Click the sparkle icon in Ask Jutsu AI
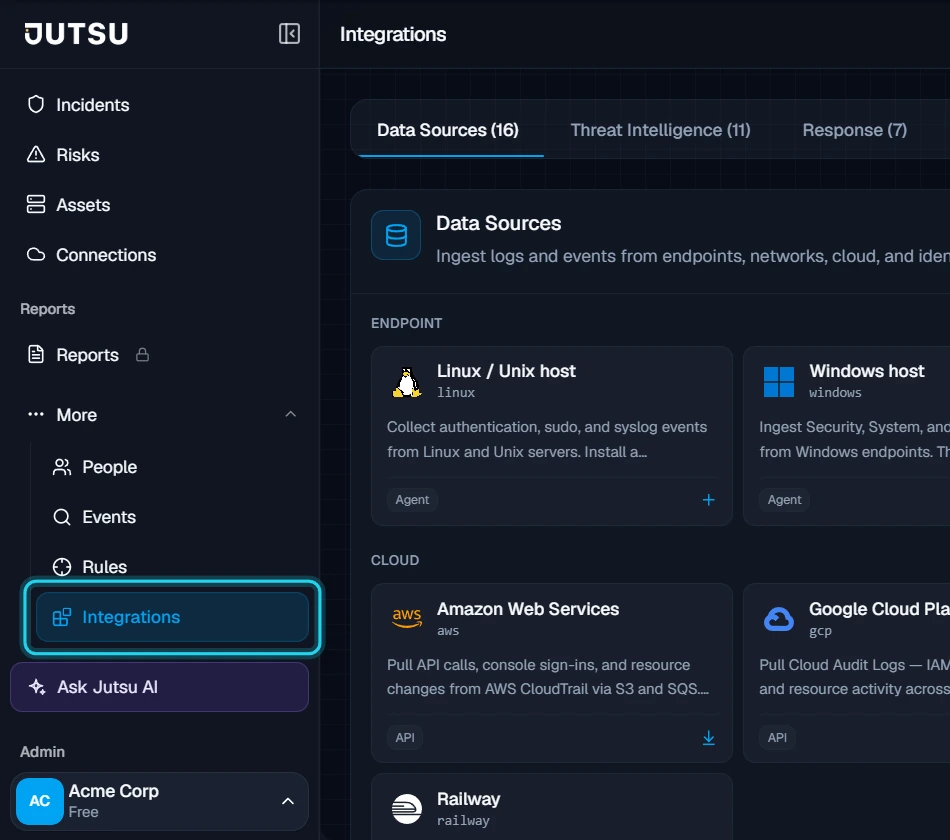This screenshot has width=950, height=840. click(x=37, y=687)
